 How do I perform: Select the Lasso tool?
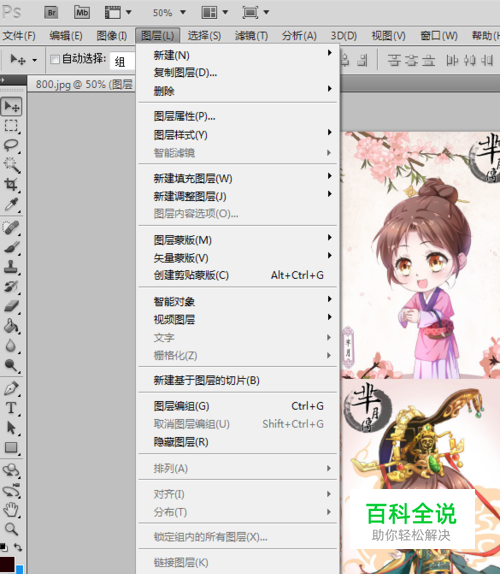point(11,146)
